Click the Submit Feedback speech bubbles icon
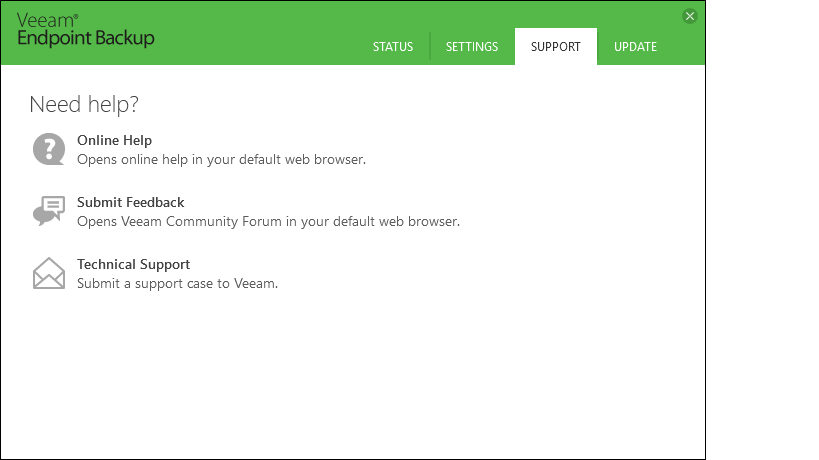This screenshot has height=460, width=819. pos(48,211)
